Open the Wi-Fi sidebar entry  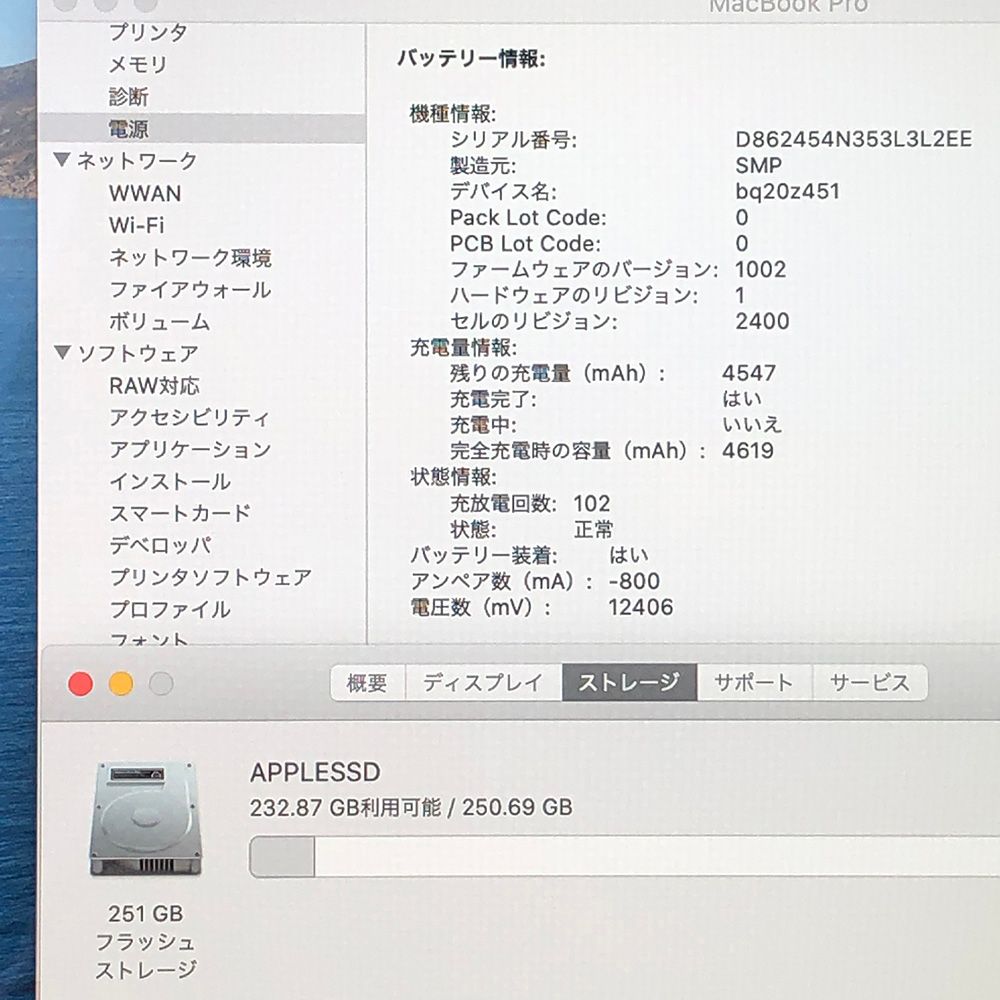coord(138,225)
